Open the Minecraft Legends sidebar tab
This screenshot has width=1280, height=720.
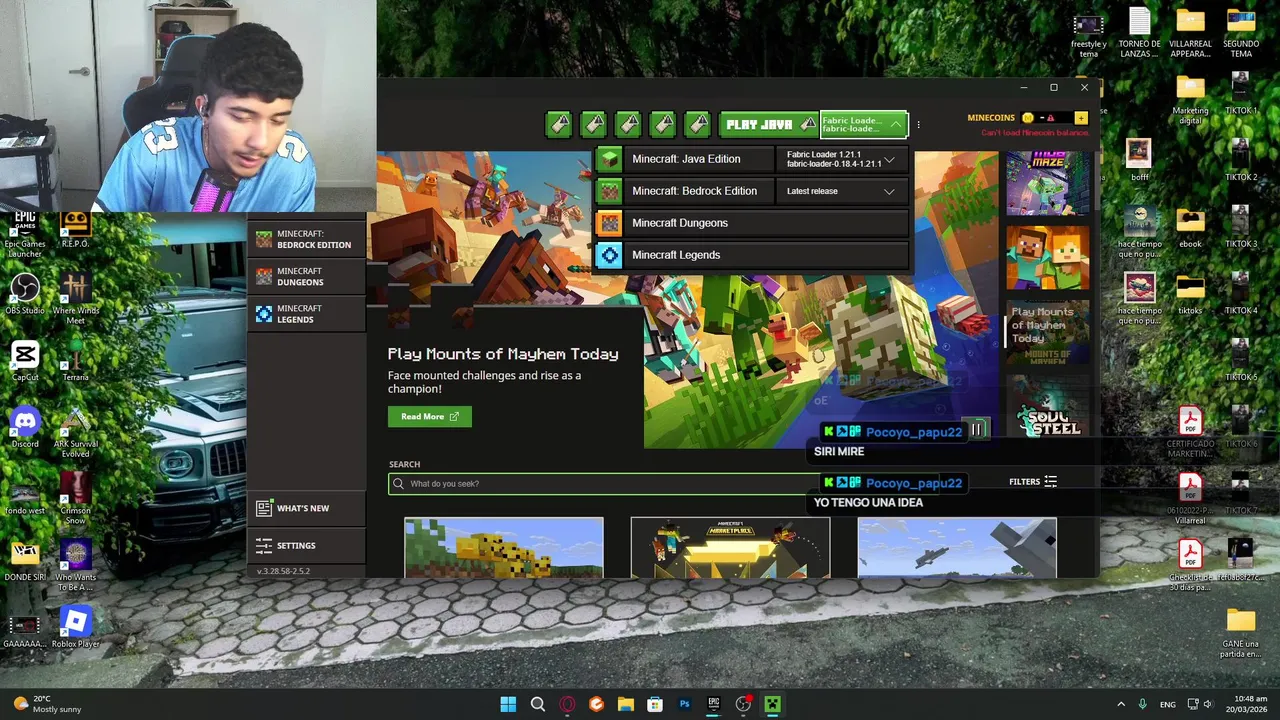pyautogui.click(x=307, y=314)
